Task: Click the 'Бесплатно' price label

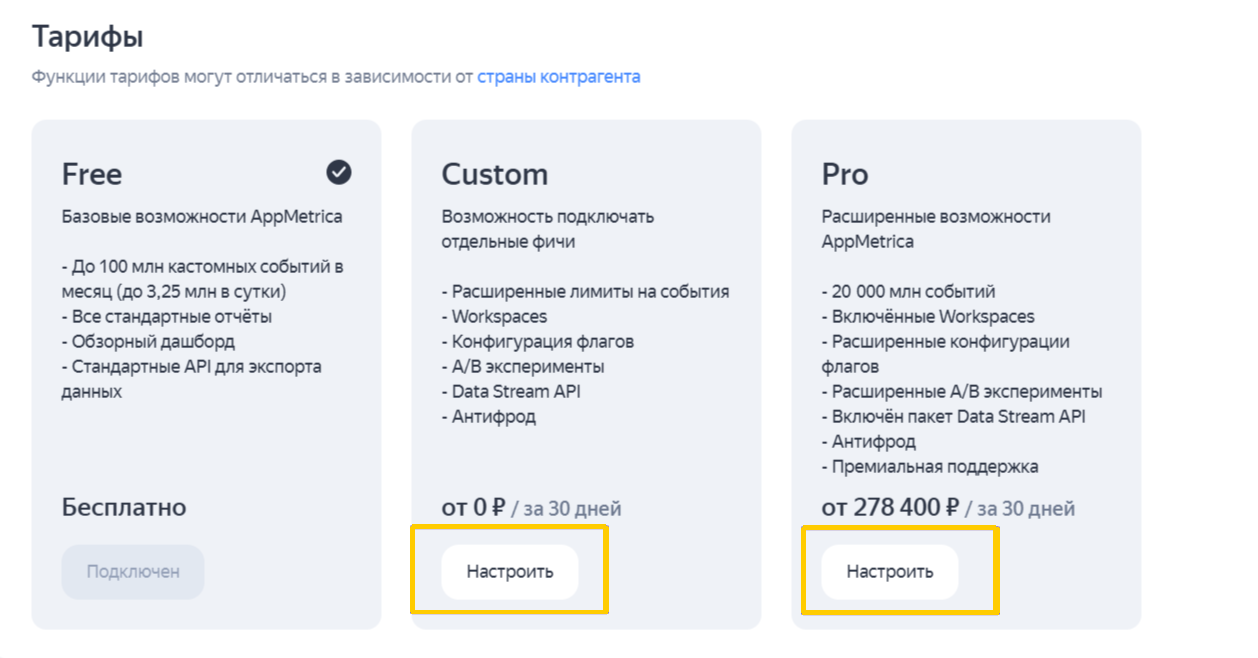Action: pos(124,507)
